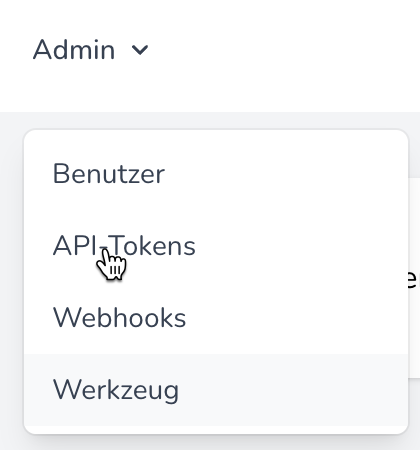Click the Admin label in header
The image size is (420, 450).
pyautogui.click(x=74, y=50)
